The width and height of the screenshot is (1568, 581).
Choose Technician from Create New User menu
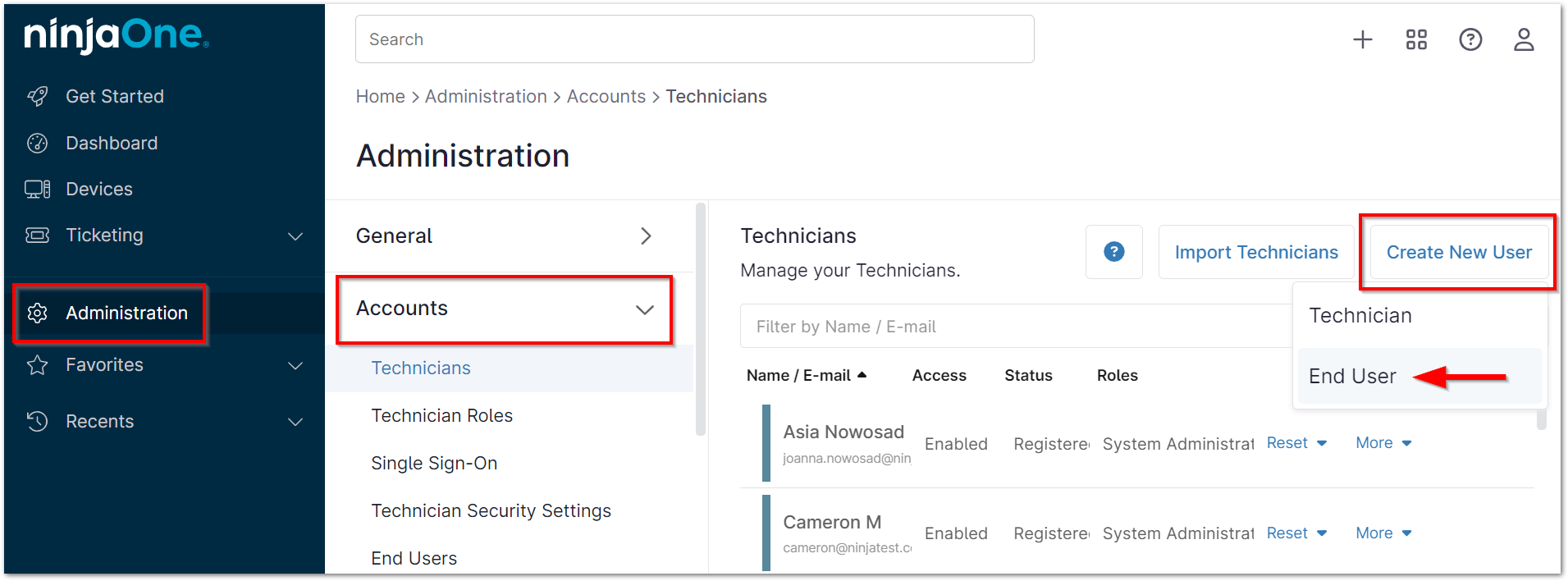1360,316
